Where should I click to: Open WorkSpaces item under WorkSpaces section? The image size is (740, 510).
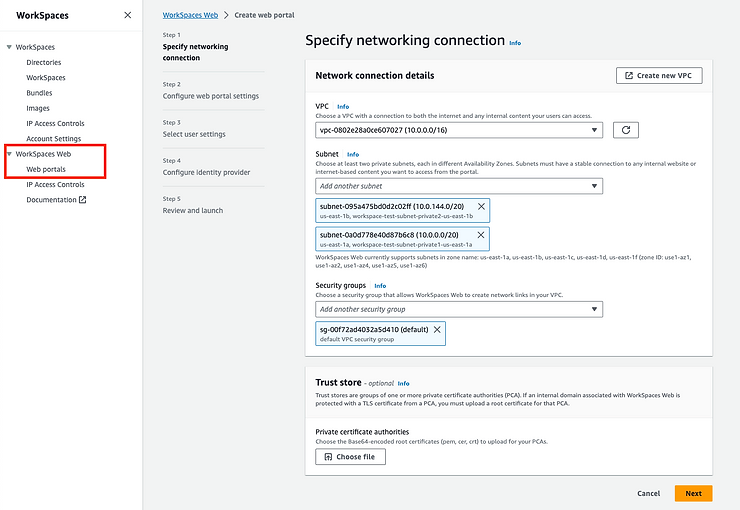(46, 77)
